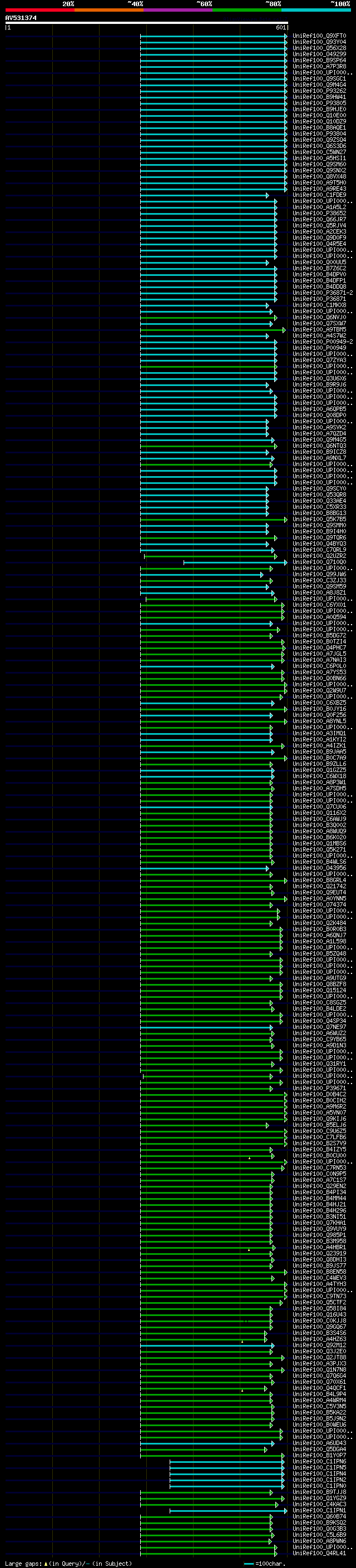Screen dimensions: 356x1568
Task: Click the =100char. scale legend
Action: 265,1564
